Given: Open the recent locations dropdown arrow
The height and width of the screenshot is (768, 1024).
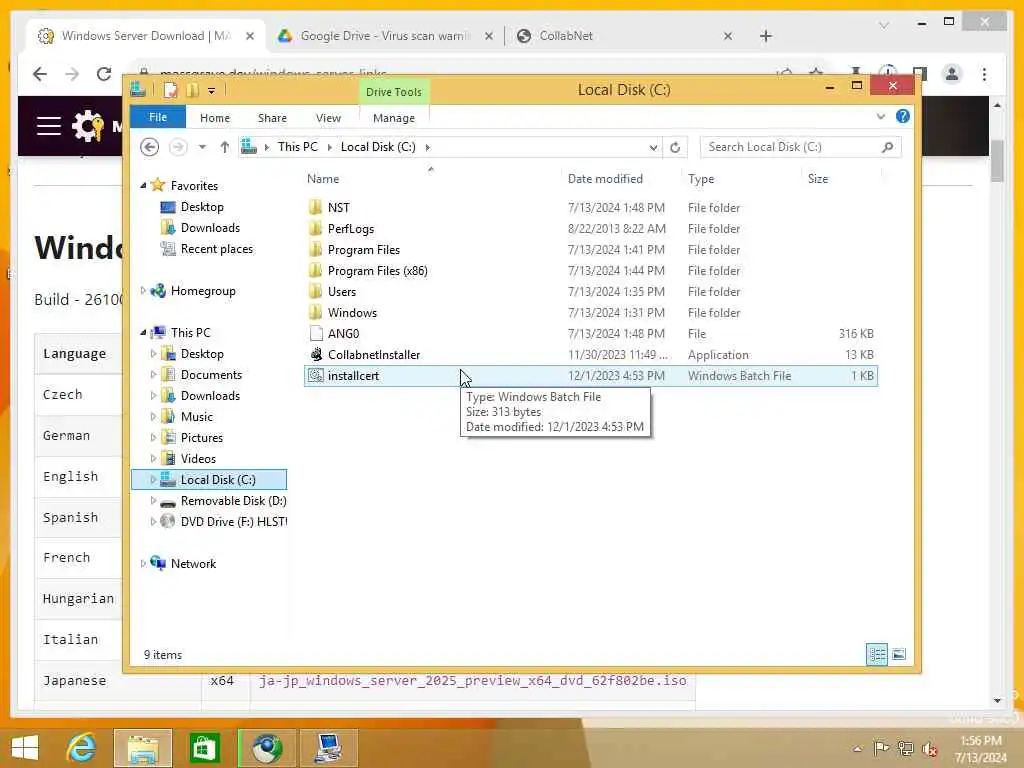Looking at the screenshot, I should [x=202, y=147].
